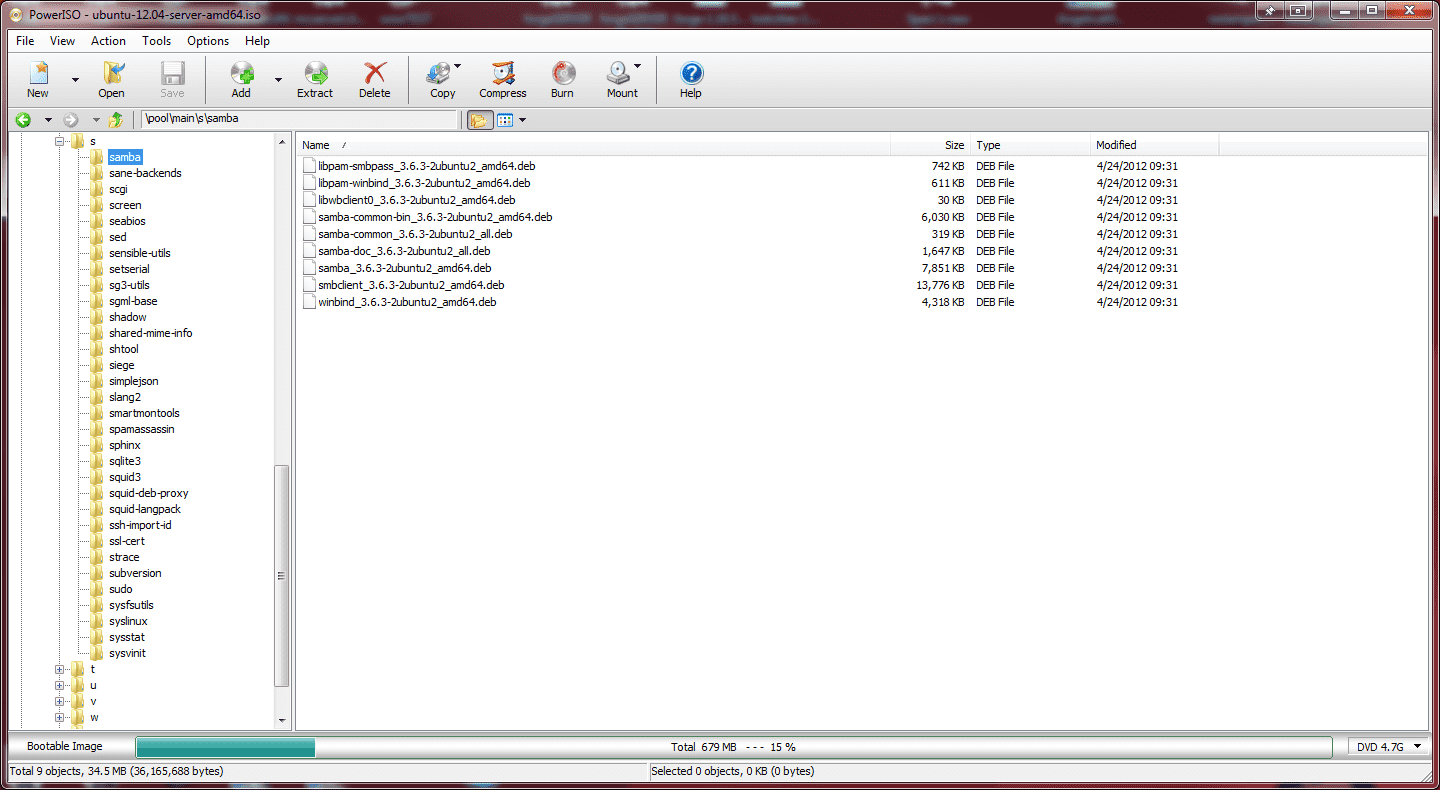Open the Copy dropdown arrow

click(457, 67)
